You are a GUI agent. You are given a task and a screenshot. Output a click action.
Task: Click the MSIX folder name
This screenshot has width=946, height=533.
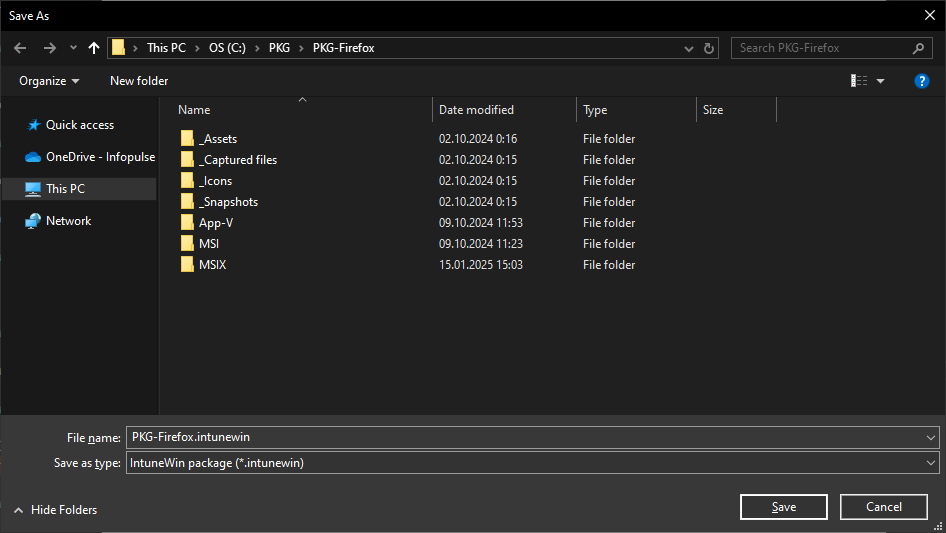point(212,265)
